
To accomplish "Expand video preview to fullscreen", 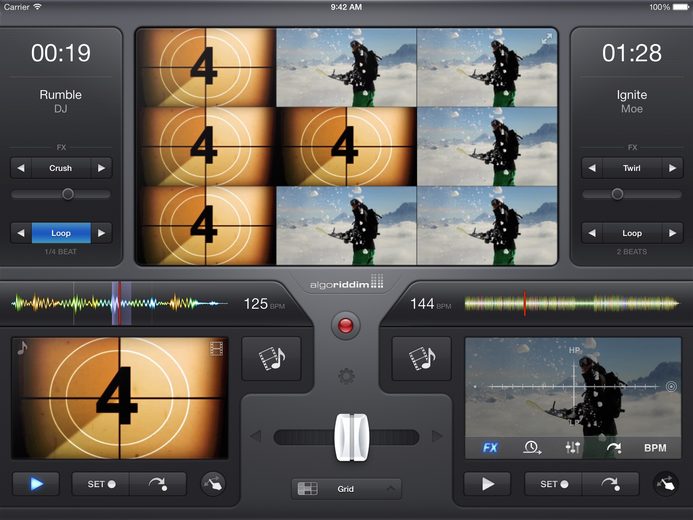I will tap(547, 38).
